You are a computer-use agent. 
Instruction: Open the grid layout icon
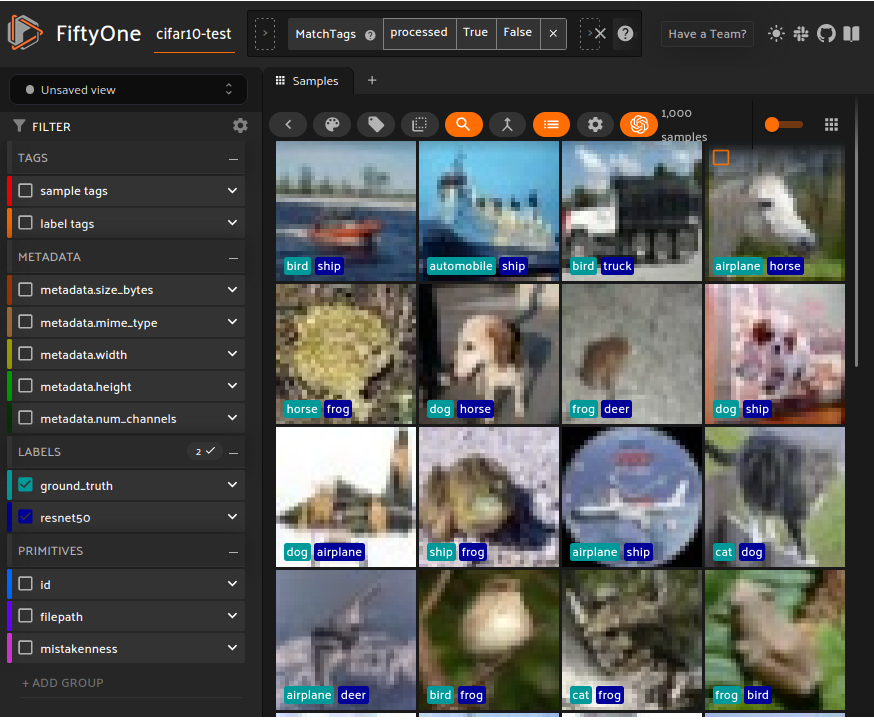click(x=831, y=125)
